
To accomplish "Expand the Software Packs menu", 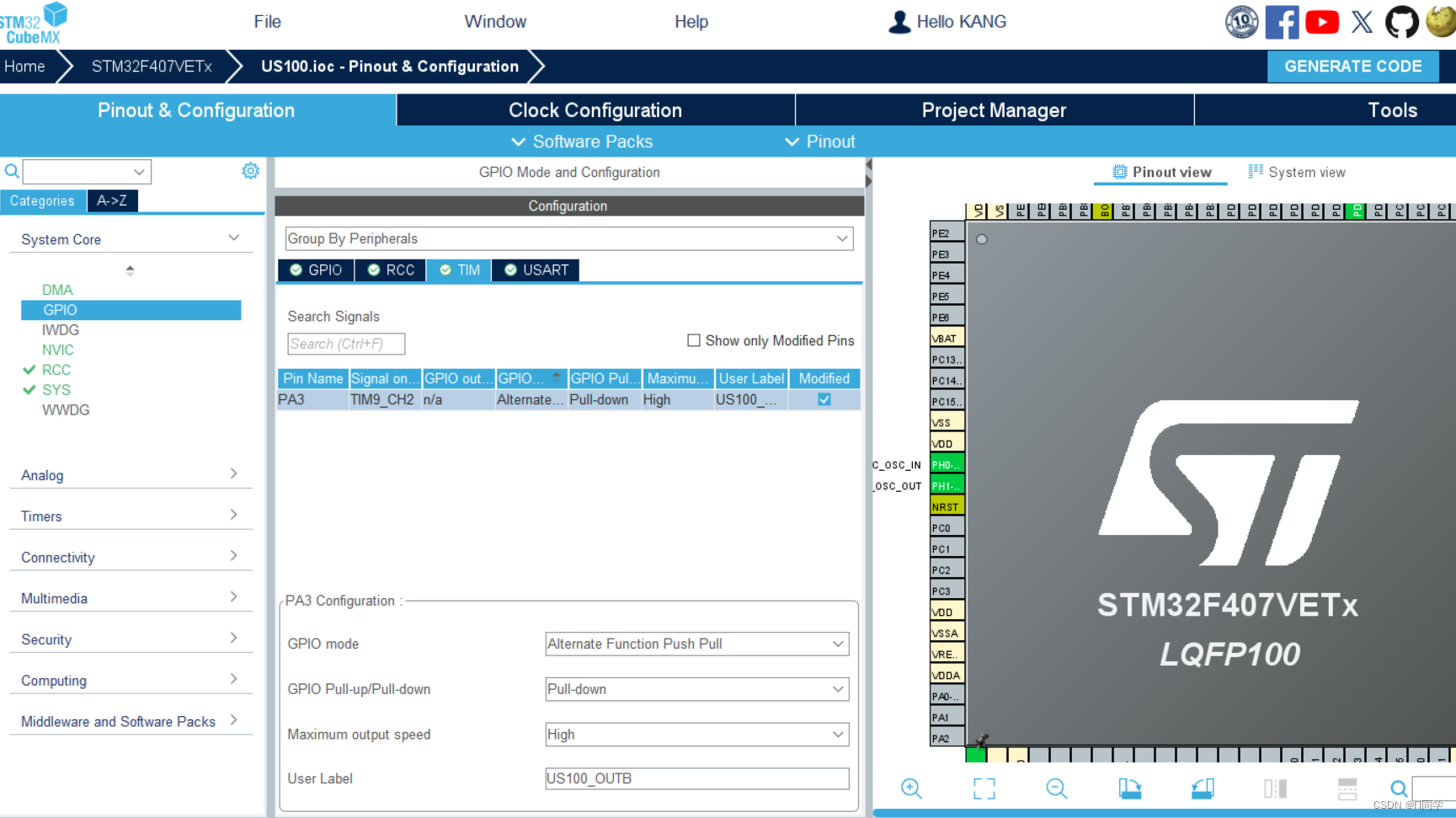I will point(582,142).
